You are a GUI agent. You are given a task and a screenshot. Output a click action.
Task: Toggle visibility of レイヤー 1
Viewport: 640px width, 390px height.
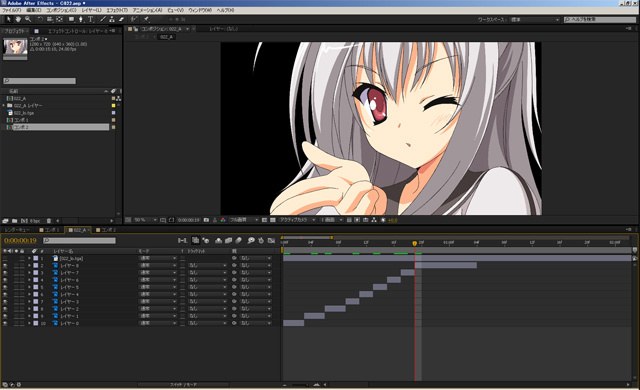click(x=5, y=316)
